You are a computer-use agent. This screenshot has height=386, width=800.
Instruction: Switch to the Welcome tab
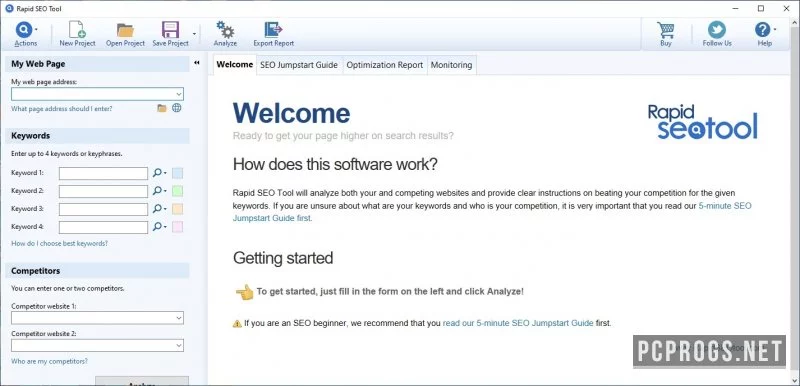(235, 65)
